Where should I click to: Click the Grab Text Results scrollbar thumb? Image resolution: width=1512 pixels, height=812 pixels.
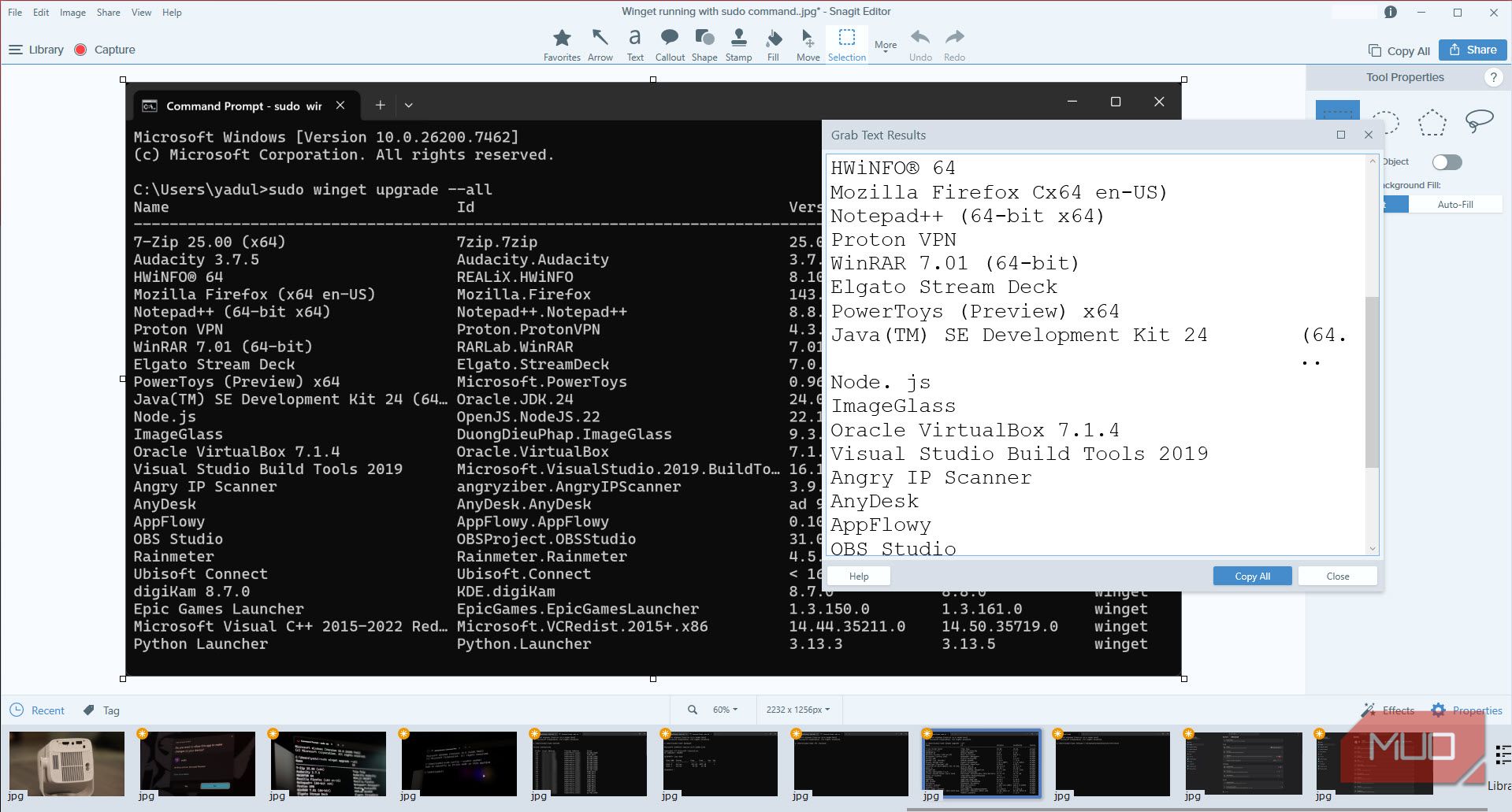pos(1372,381)
